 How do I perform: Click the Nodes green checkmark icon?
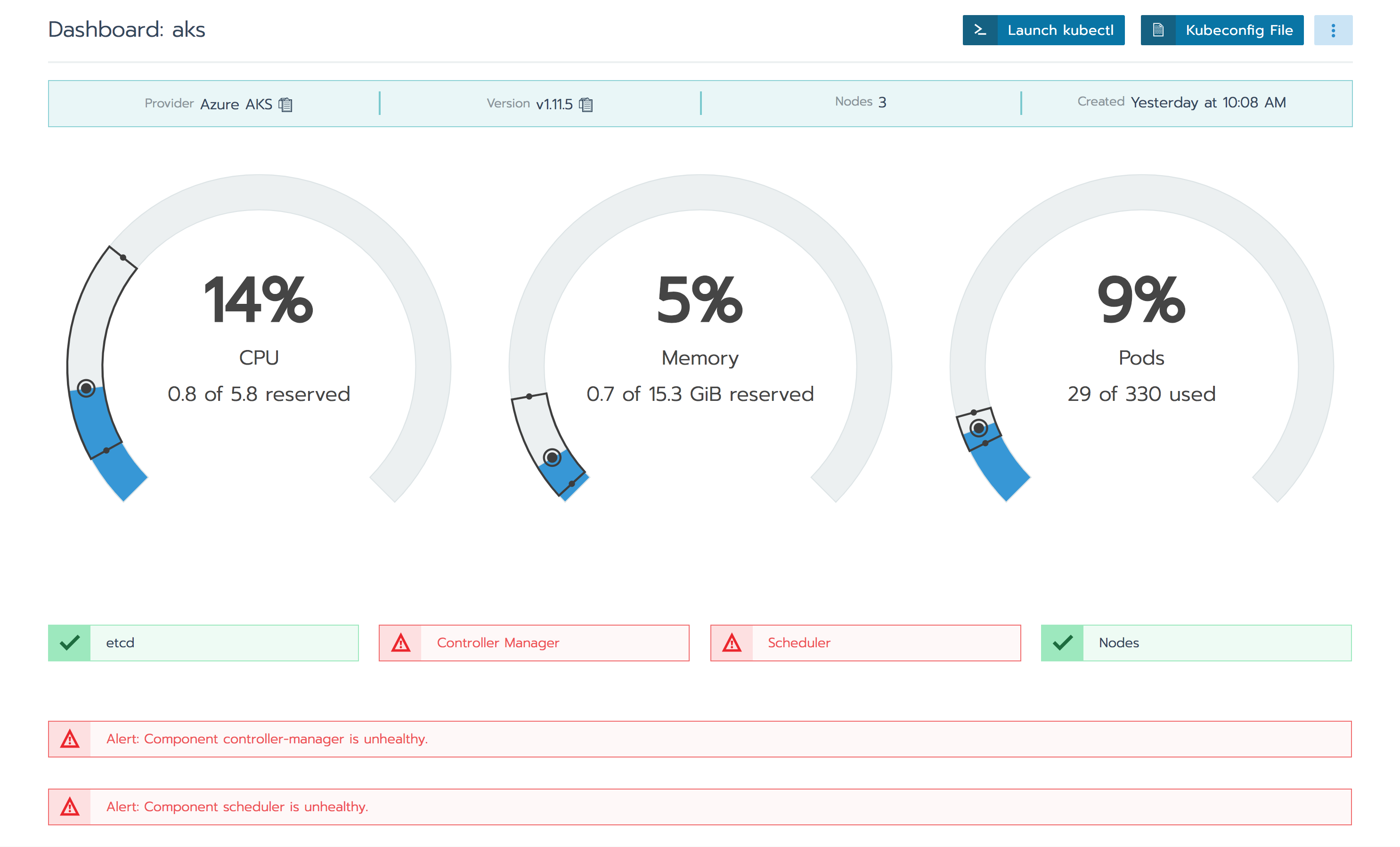1063,643
